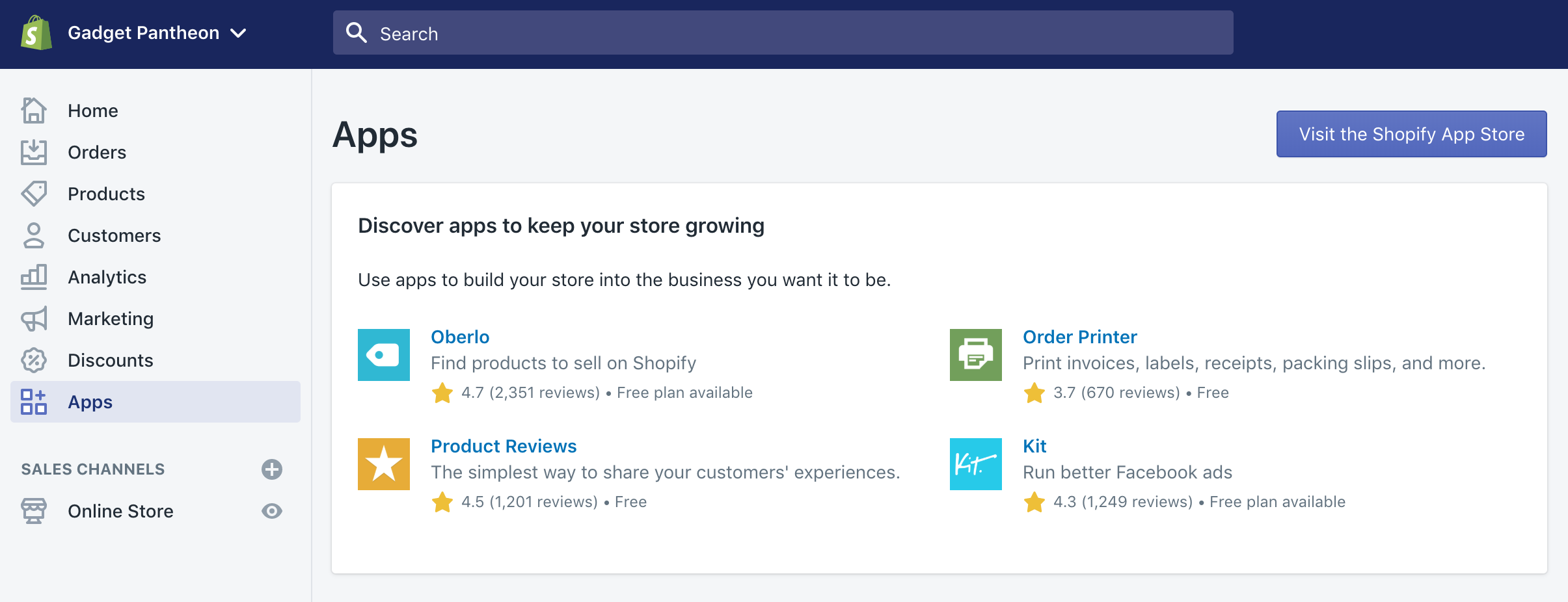Image resolution: width=1568 pixels, height=602 pixels.
Task: Add a sales channel with plus icon
Action: click(271, 469)
